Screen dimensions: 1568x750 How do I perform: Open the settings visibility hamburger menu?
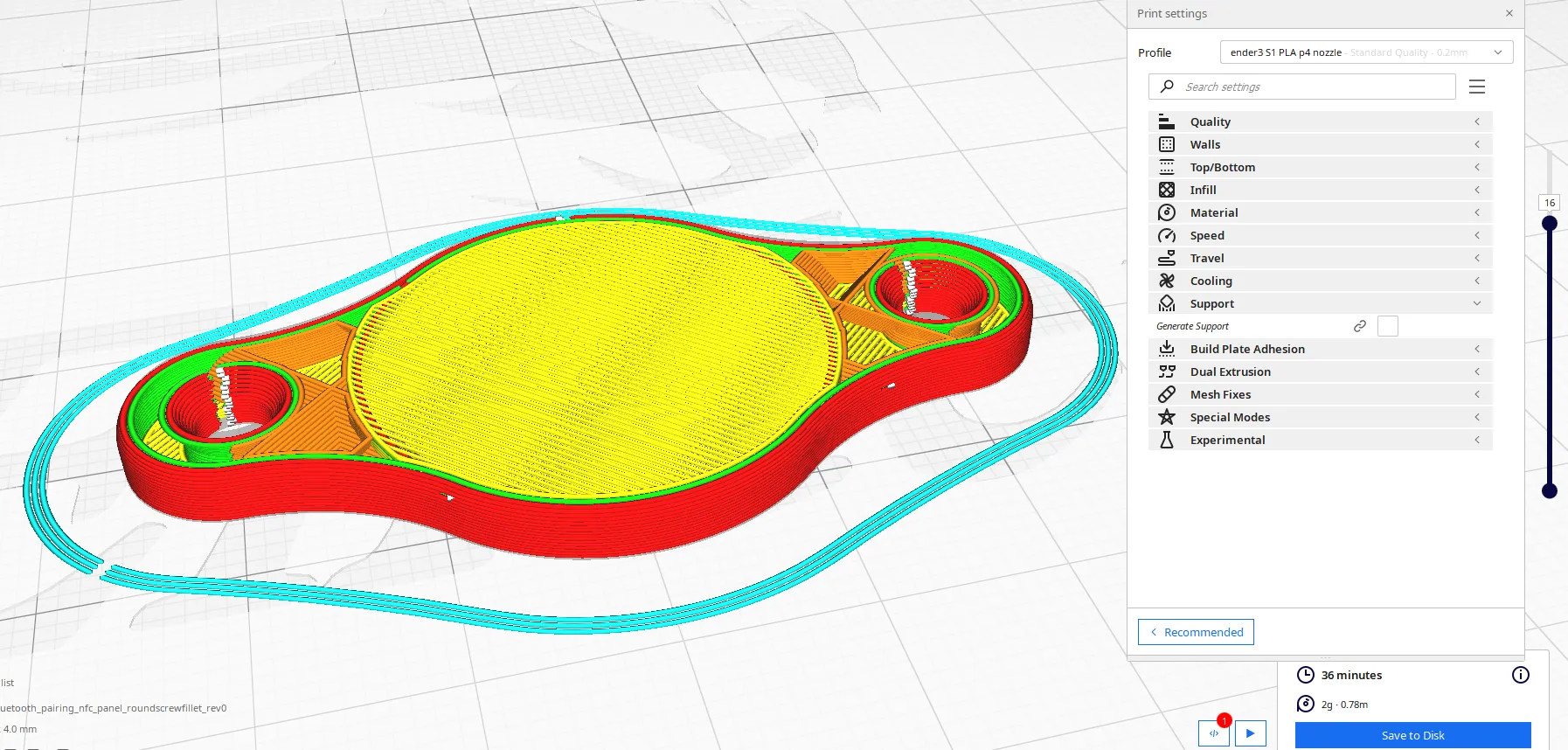tap(1477, 87)
